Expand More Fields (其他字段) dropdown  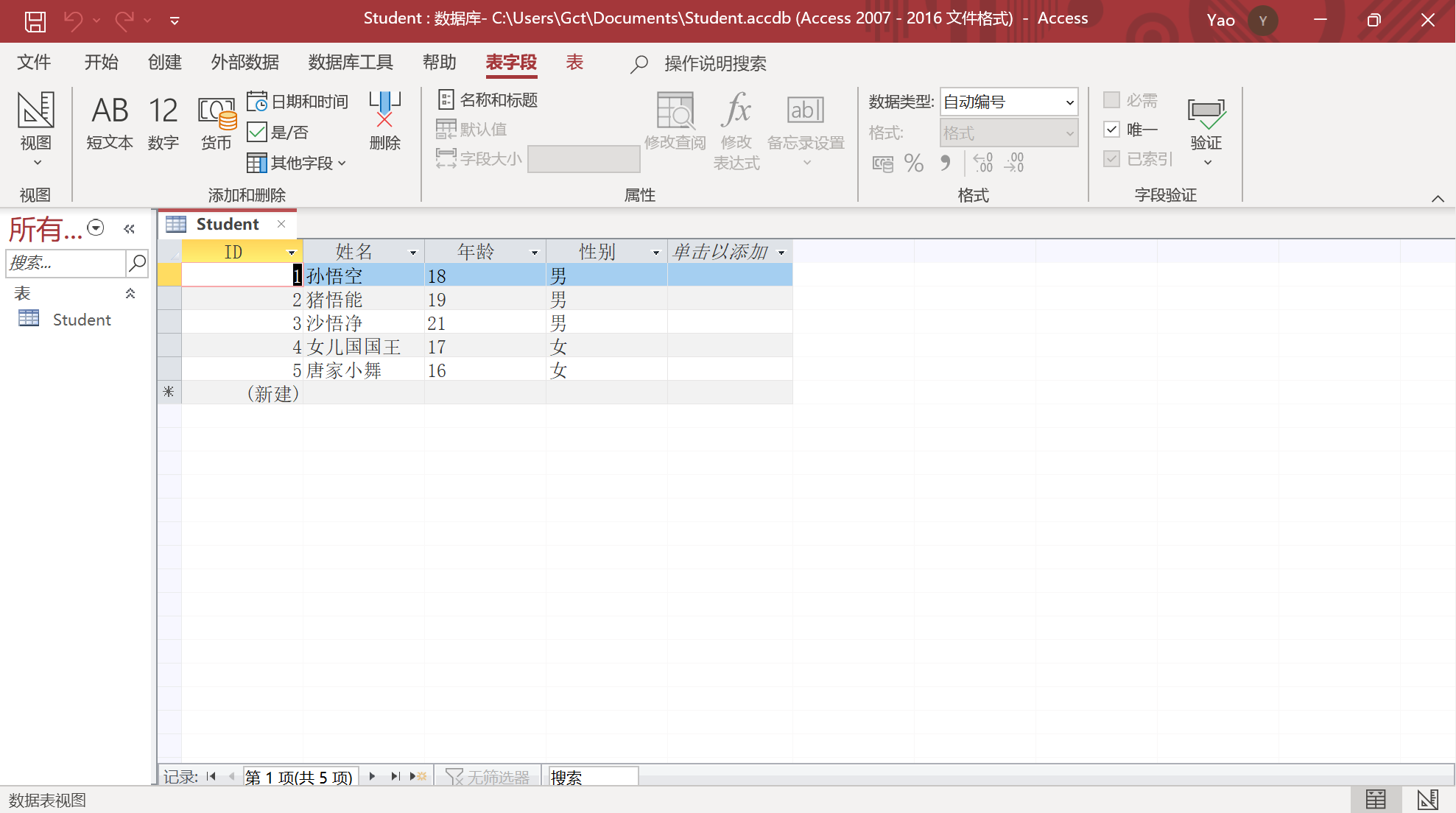click(296, 163)
